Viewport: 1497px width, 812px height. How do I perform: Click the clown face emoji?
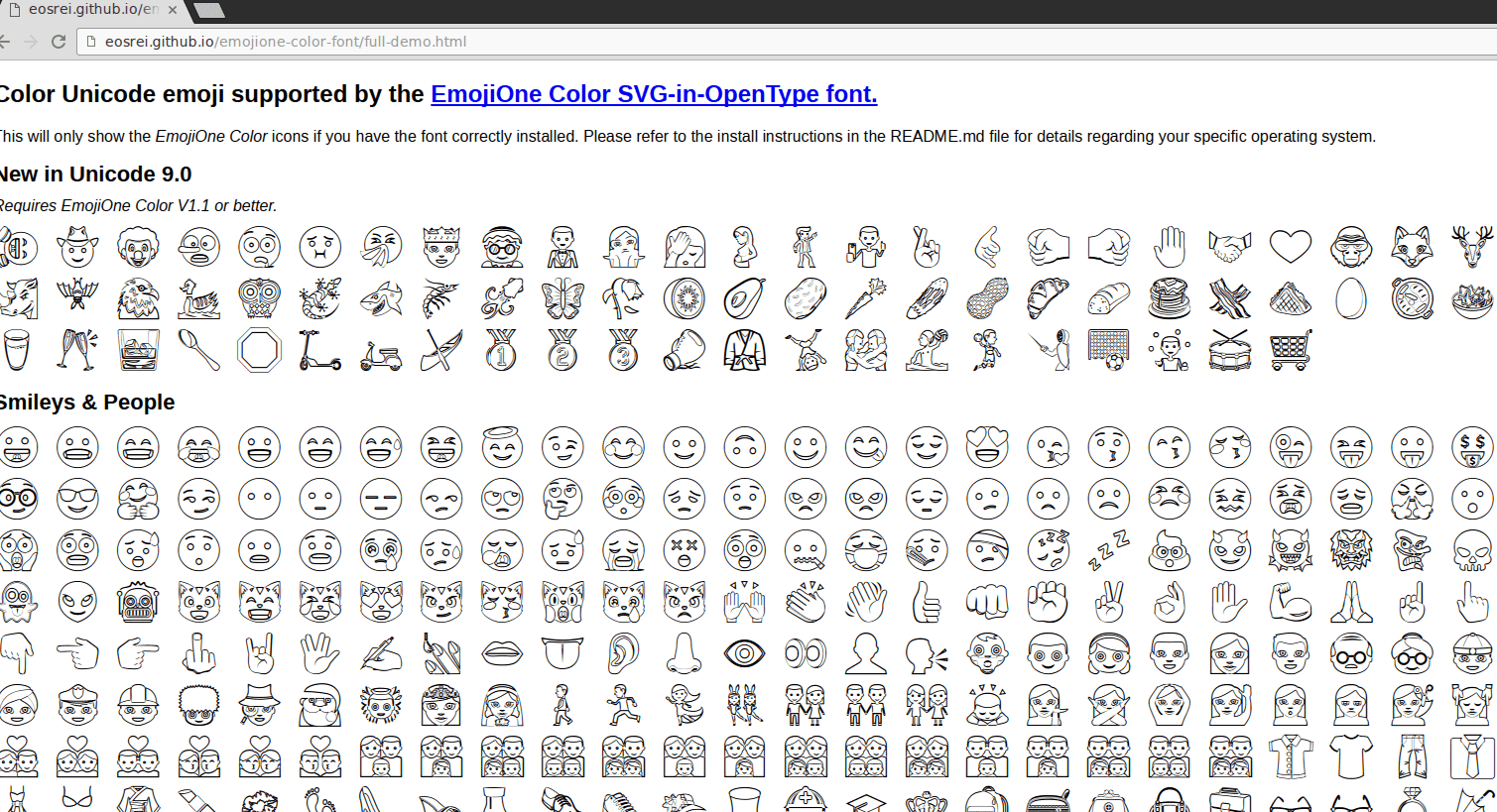tap(138, 246)
